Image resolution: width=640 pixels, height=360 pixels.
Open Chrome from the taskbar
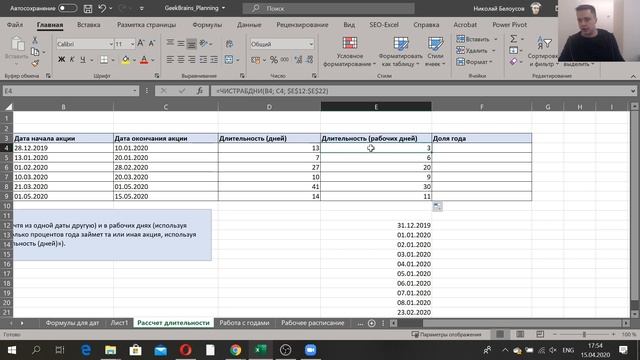point(236,350)
